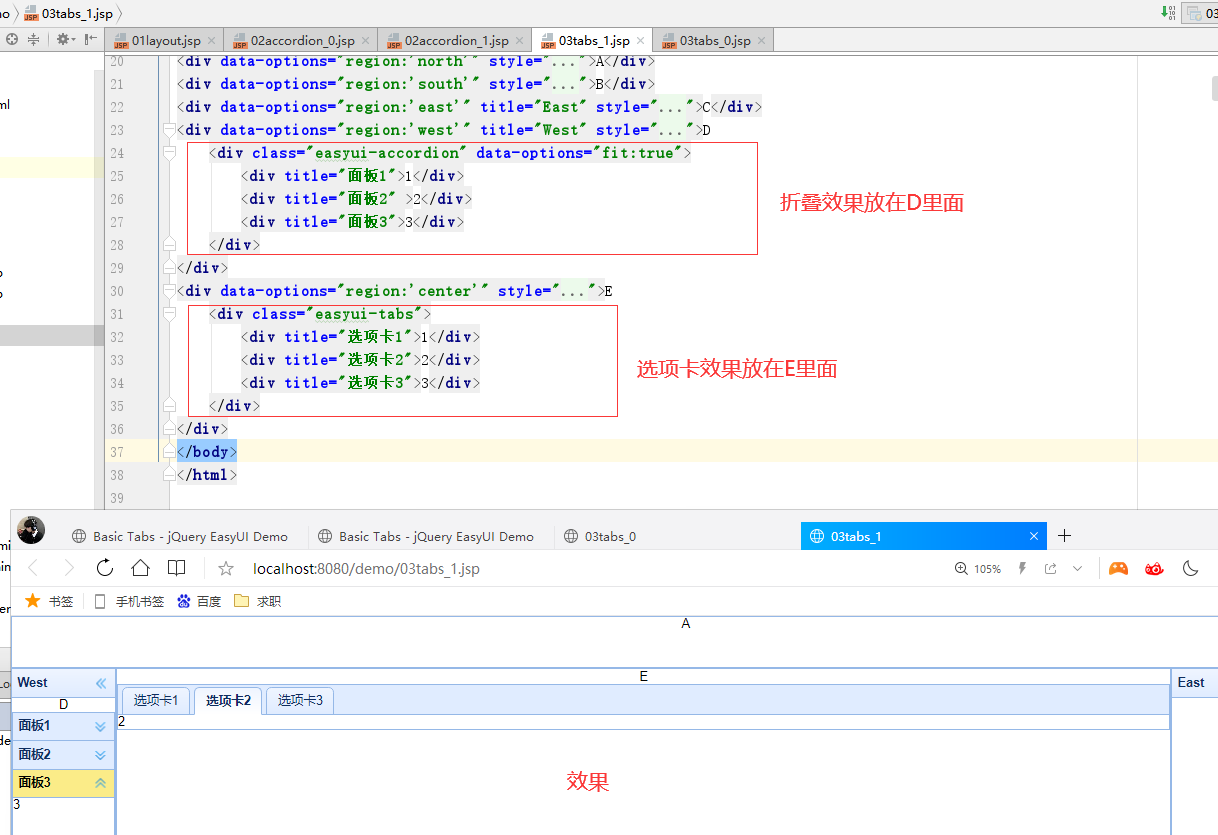Close the 03tabs_1.jsp editor tab
Image resolution: width=1218 pixels, height=835 pixels.
coord(640,41)
